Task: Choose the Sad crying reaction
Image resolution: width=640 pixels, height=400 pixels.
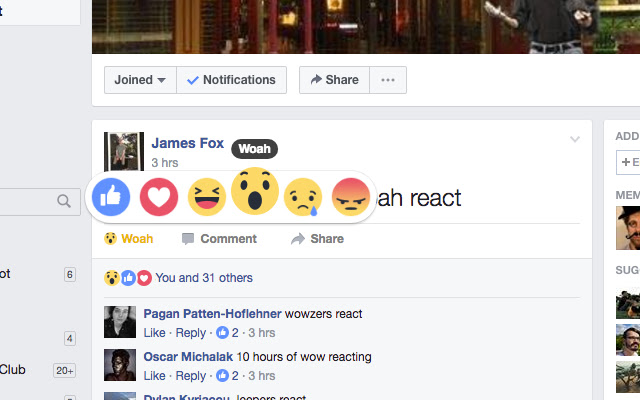Action: pos(303,197)
